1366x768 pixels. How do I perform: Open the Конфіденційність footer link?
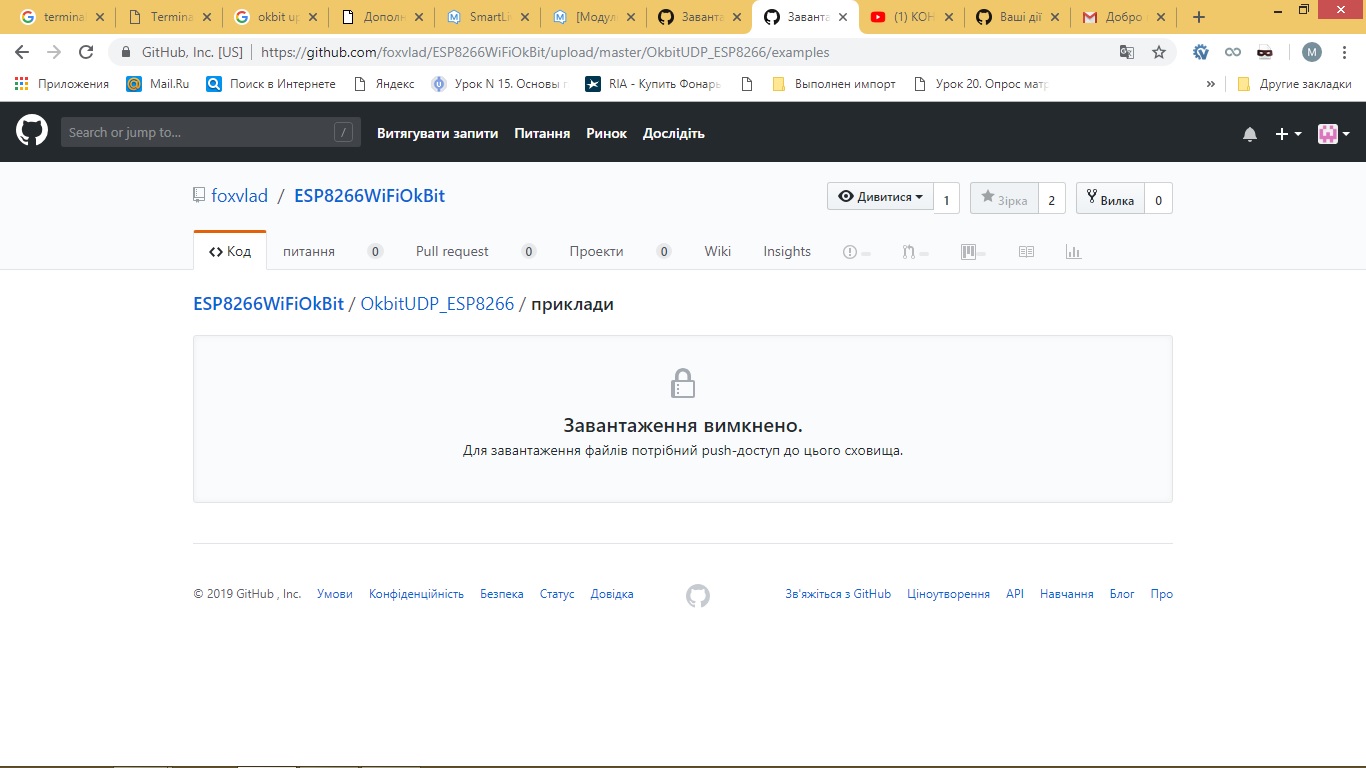(x=415, y=593)
